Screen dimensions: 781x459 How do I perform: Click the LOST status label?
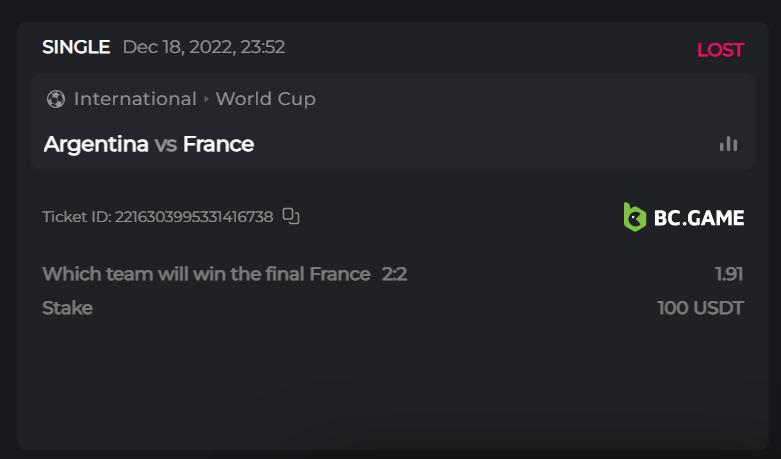click(720, 50)
